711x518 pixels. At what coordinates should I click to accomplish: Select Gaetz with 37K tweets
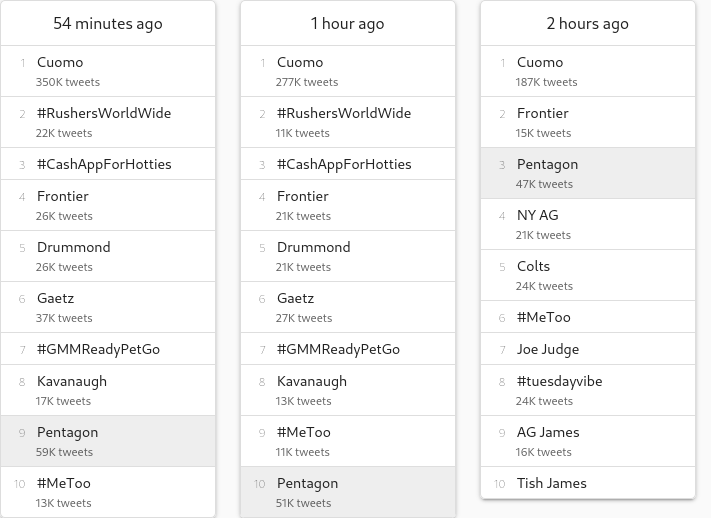(x=108, y=307)
